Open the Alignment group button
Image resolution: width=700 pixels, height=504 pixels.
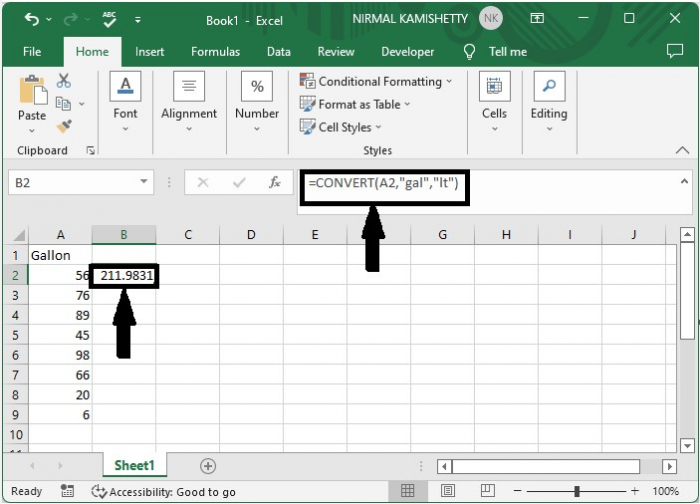(189, 103)
